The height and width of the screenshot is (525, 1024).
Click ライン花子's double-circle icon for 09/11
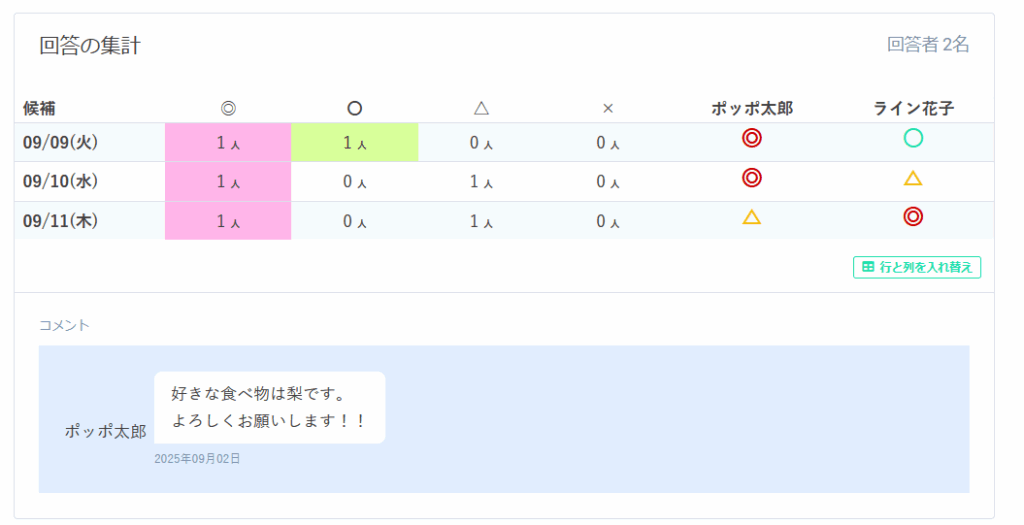pyautogui.click(x=912, y=216)
